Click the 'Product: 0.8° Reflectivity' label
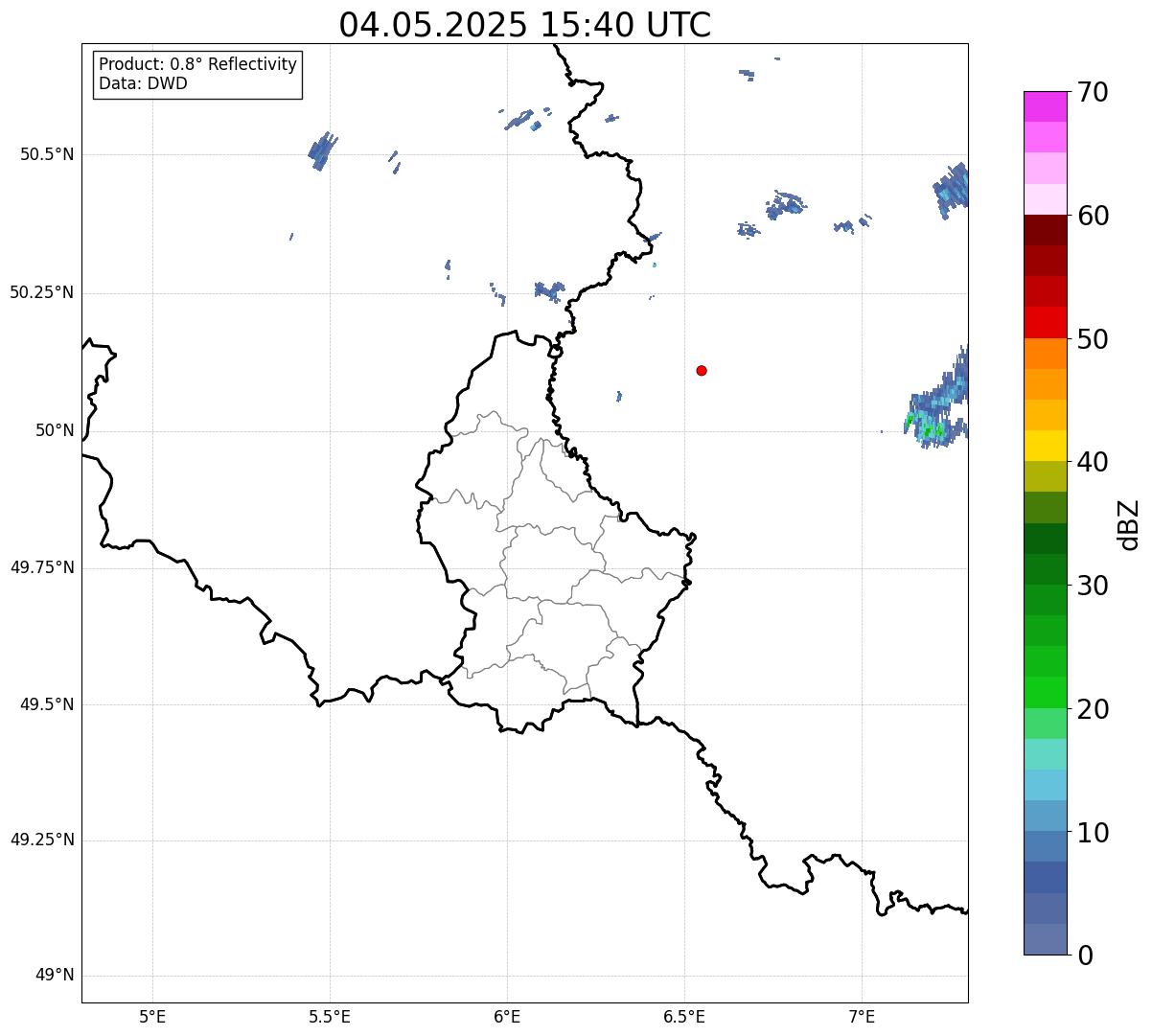This screenshot has width=1152, height=1036. (198, 64)
